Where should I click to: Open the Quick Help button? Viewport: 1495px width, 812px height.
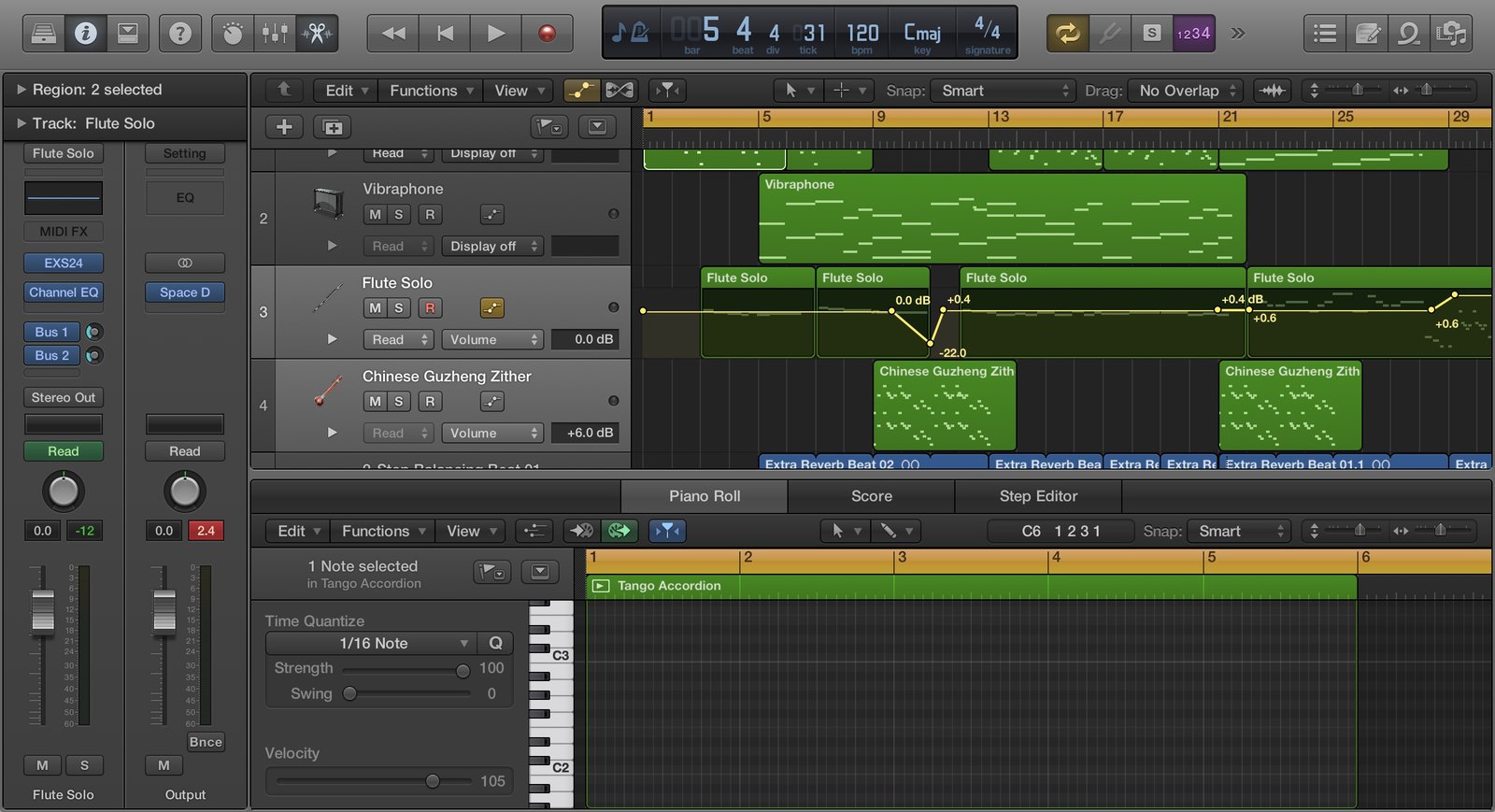pos(180,34)
